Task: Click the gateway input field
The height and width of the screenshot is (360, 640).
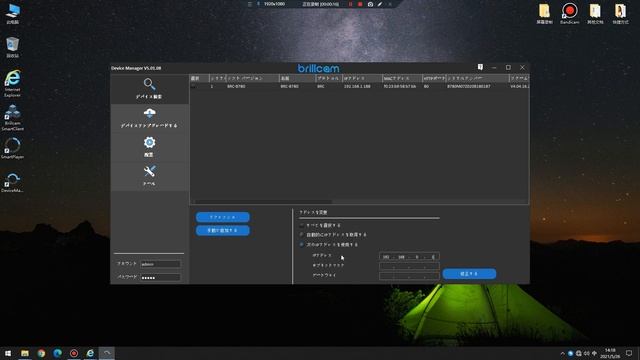Action: click(409, 276)
